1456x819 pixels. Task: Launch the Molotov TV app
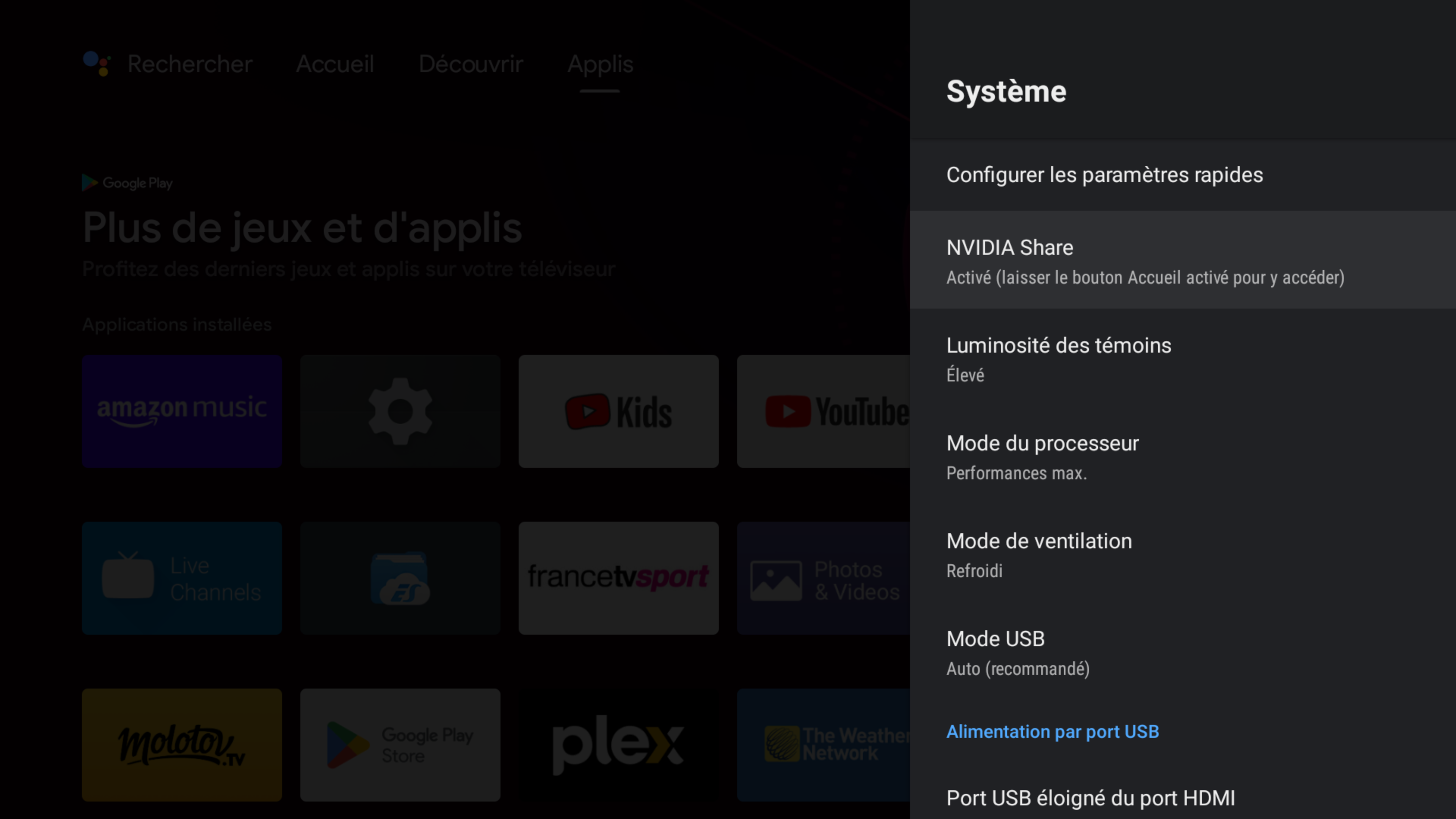pos(182,744)
